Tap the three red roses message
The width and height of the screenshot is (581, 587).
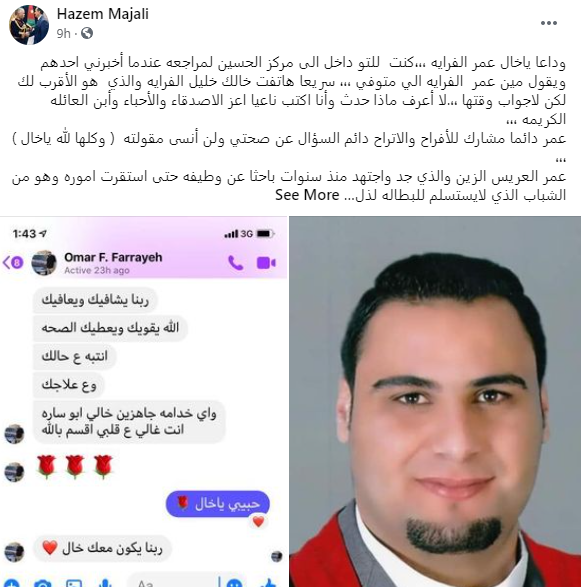click(75, 467)
